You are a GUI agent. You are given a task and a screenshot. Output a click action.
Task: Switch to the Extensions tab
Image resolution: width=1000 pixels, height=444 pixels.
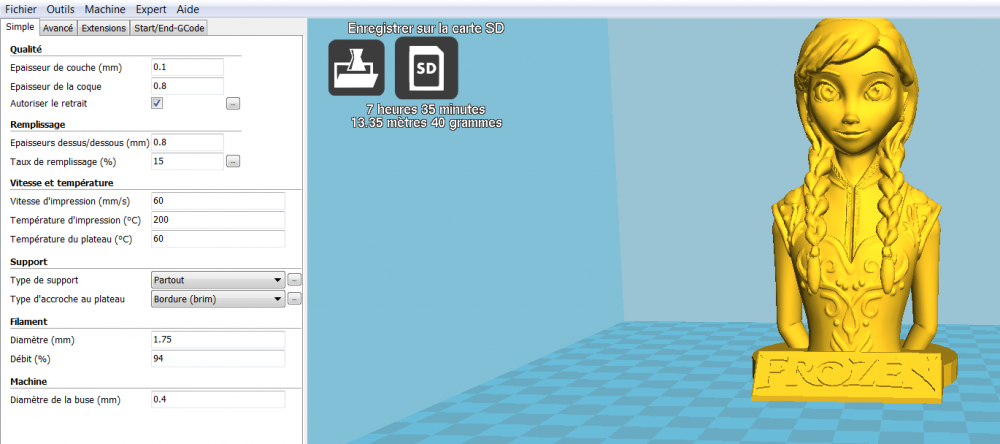point(104,28)
